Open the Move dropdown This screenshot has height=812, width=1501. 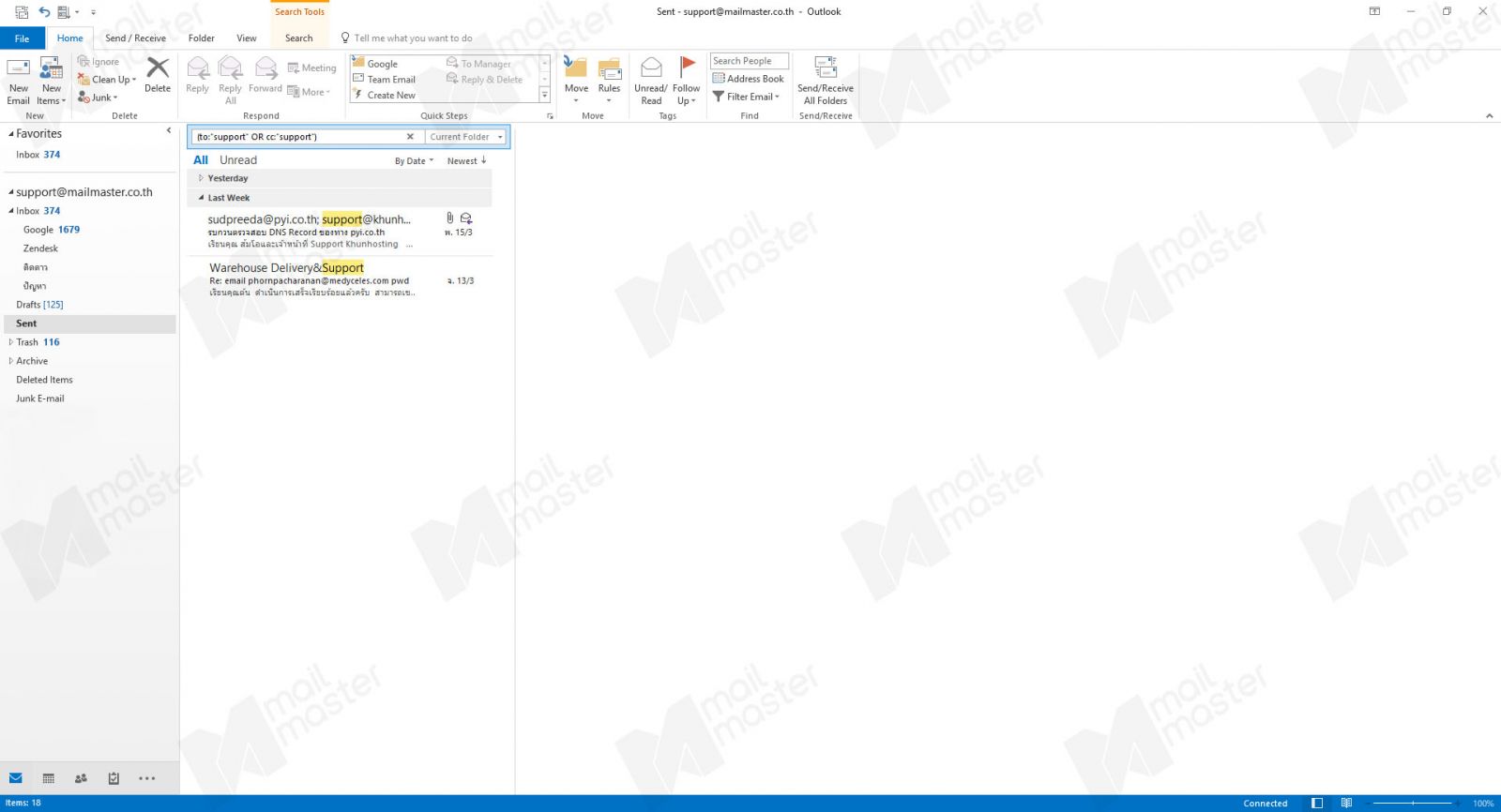click(x=576, y=81)
